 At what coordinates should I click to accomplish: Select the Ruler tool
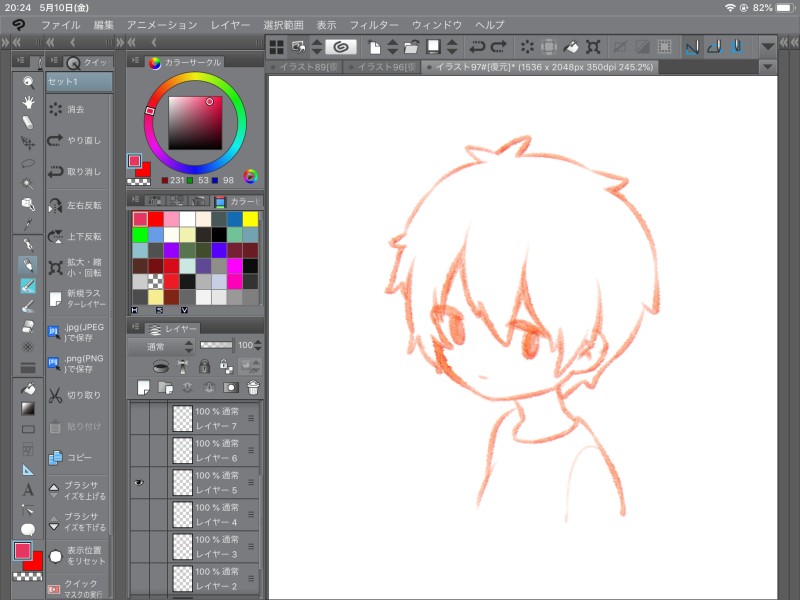click(x=28, y=470)
